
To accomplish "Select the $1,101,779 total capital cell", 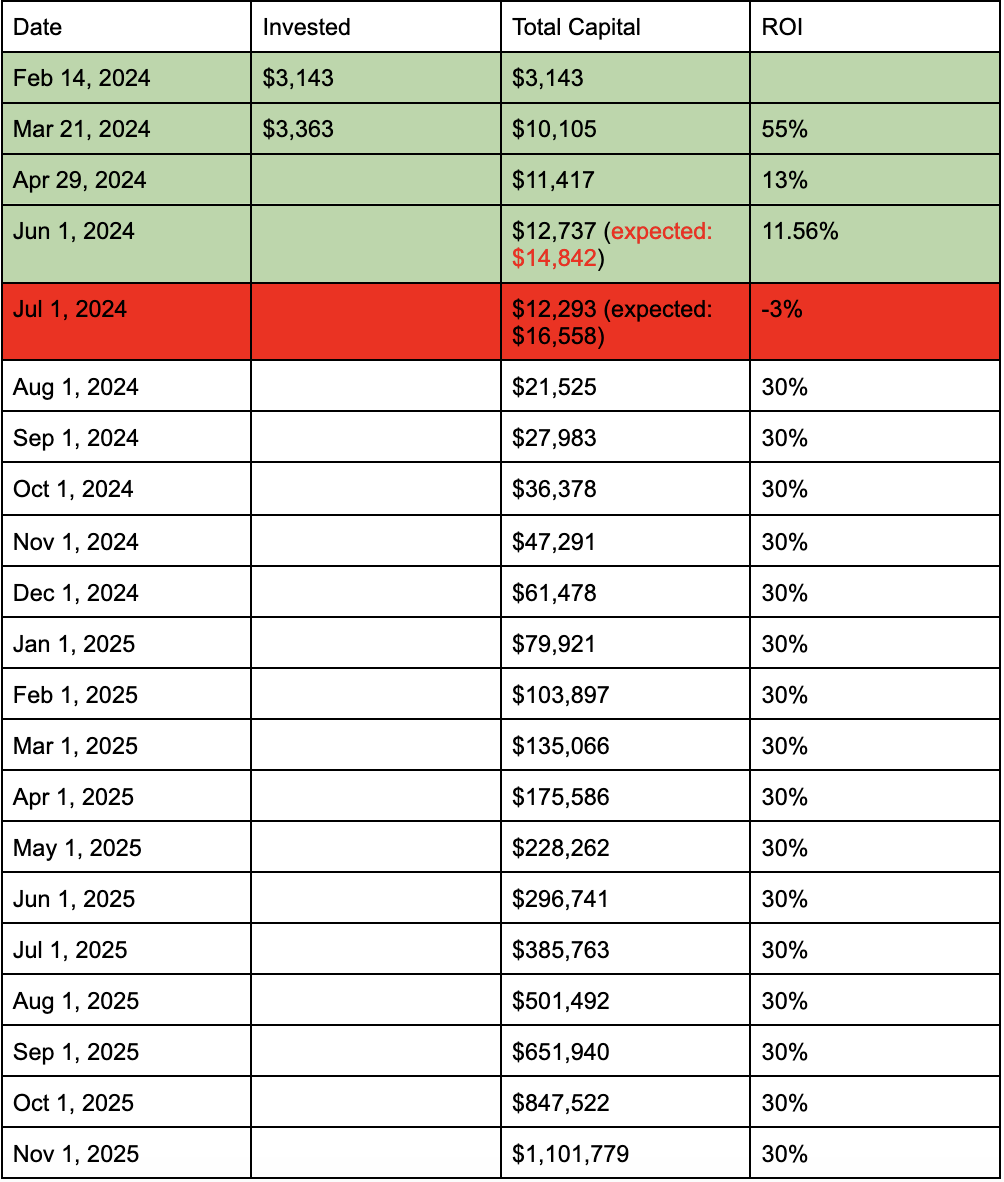I will point(626,1153).
